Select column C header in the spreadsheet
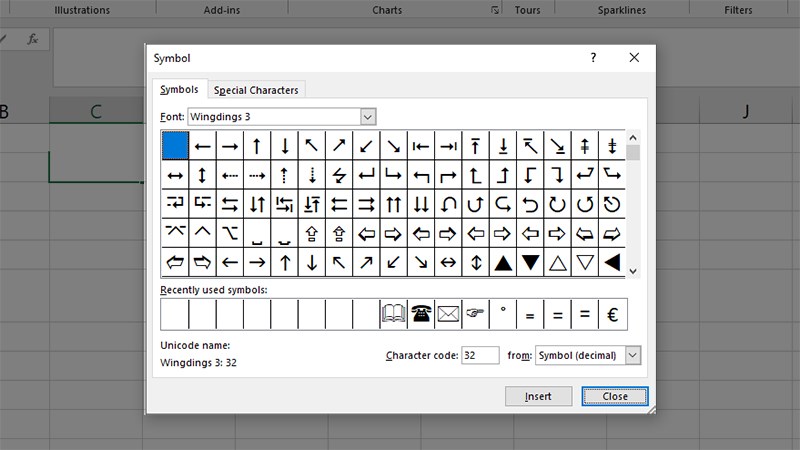This screenshot has height=450, width=800. (96, 111)
